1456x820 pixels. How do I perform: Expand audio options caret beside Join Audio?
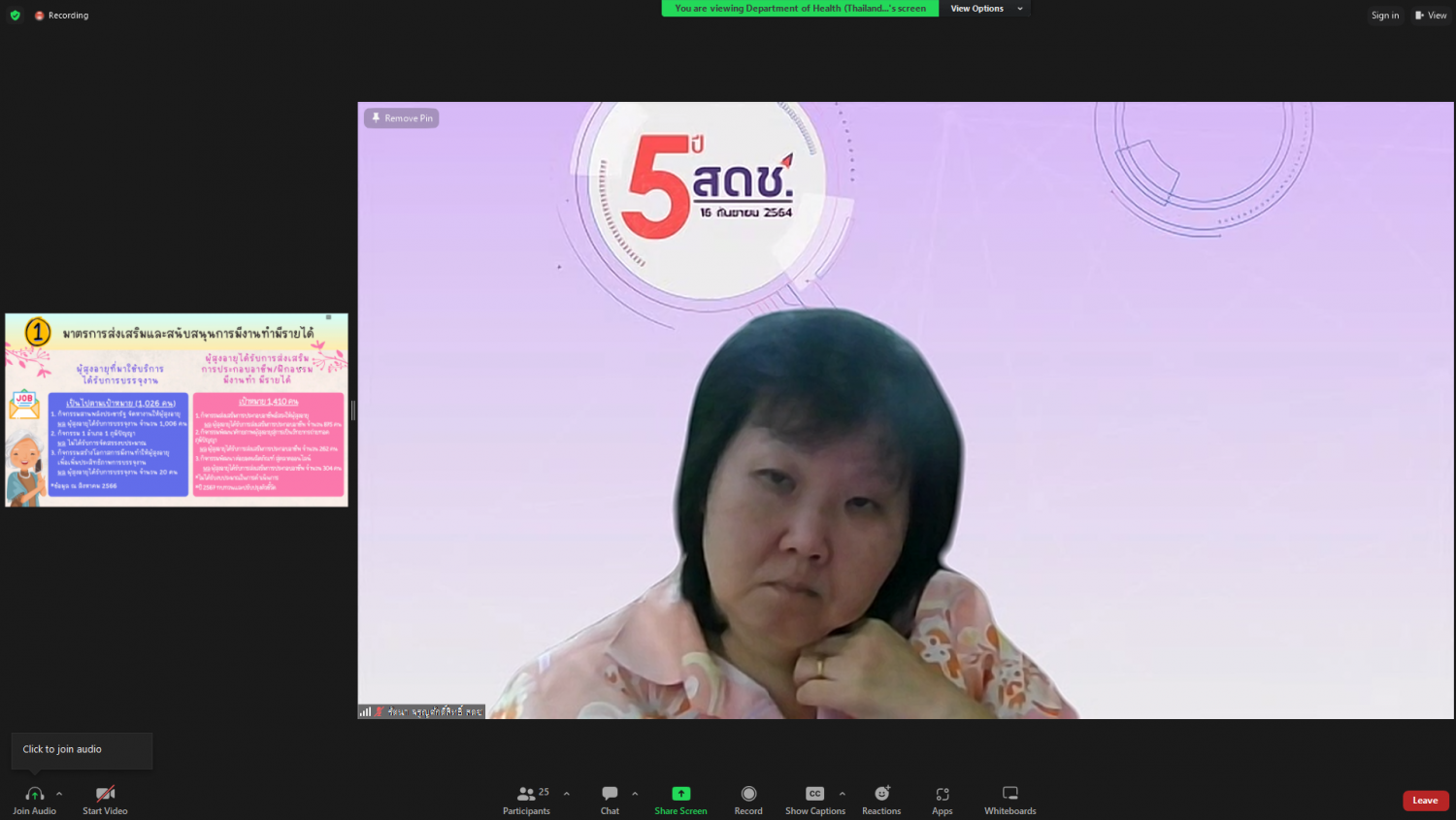click(x=59, y=794)
